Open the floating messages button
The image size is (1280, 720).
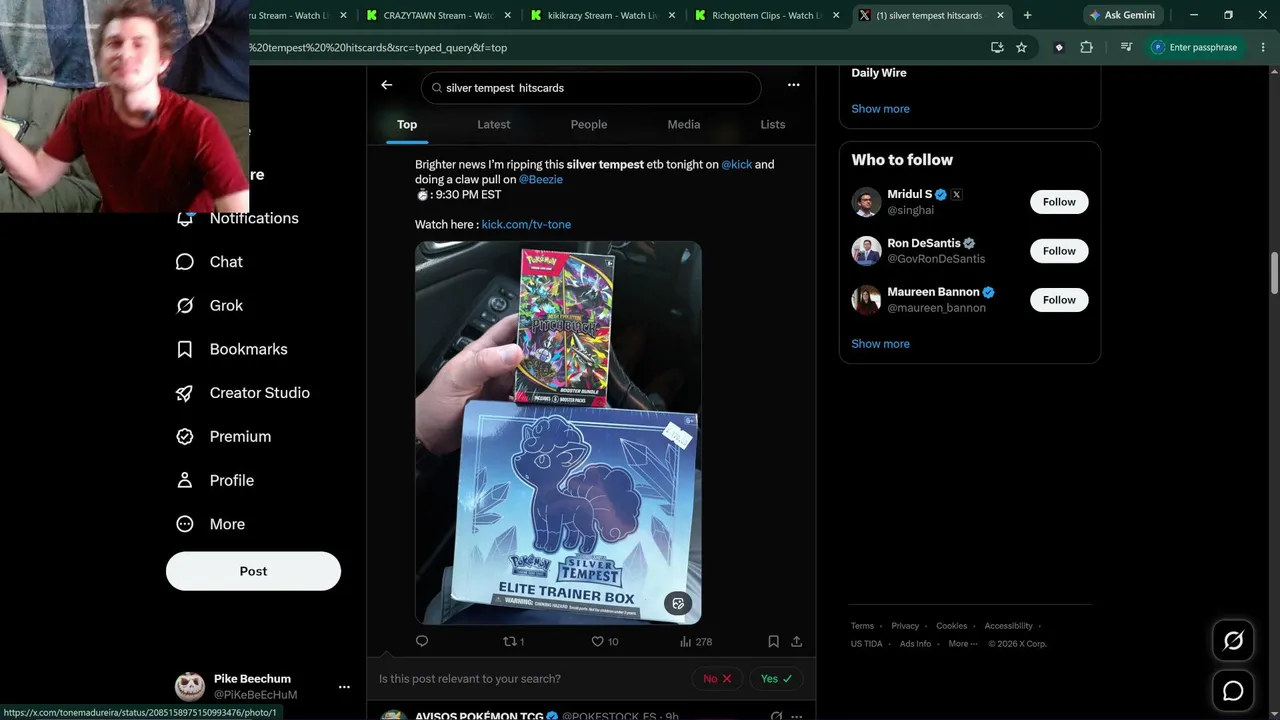click(x=1234, y=691)
